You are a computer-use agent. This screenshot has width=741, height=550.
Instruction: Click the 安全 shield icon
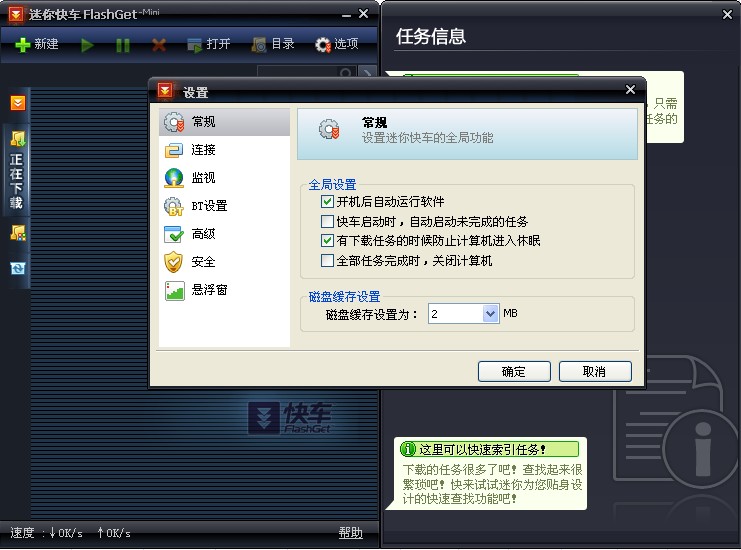173,262
